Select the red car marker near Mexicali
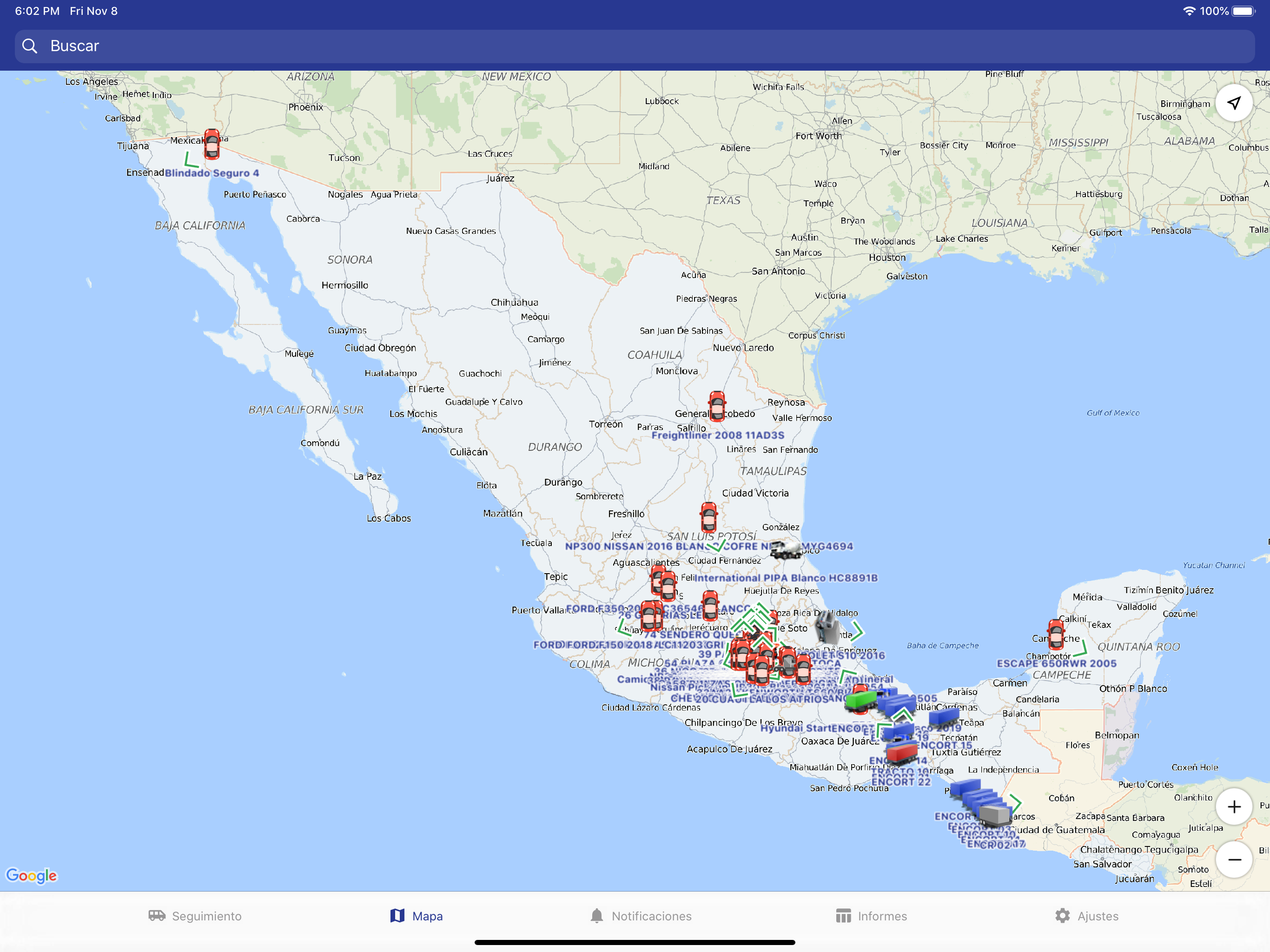The image size is (1270, 952). [x=212, y=144]
